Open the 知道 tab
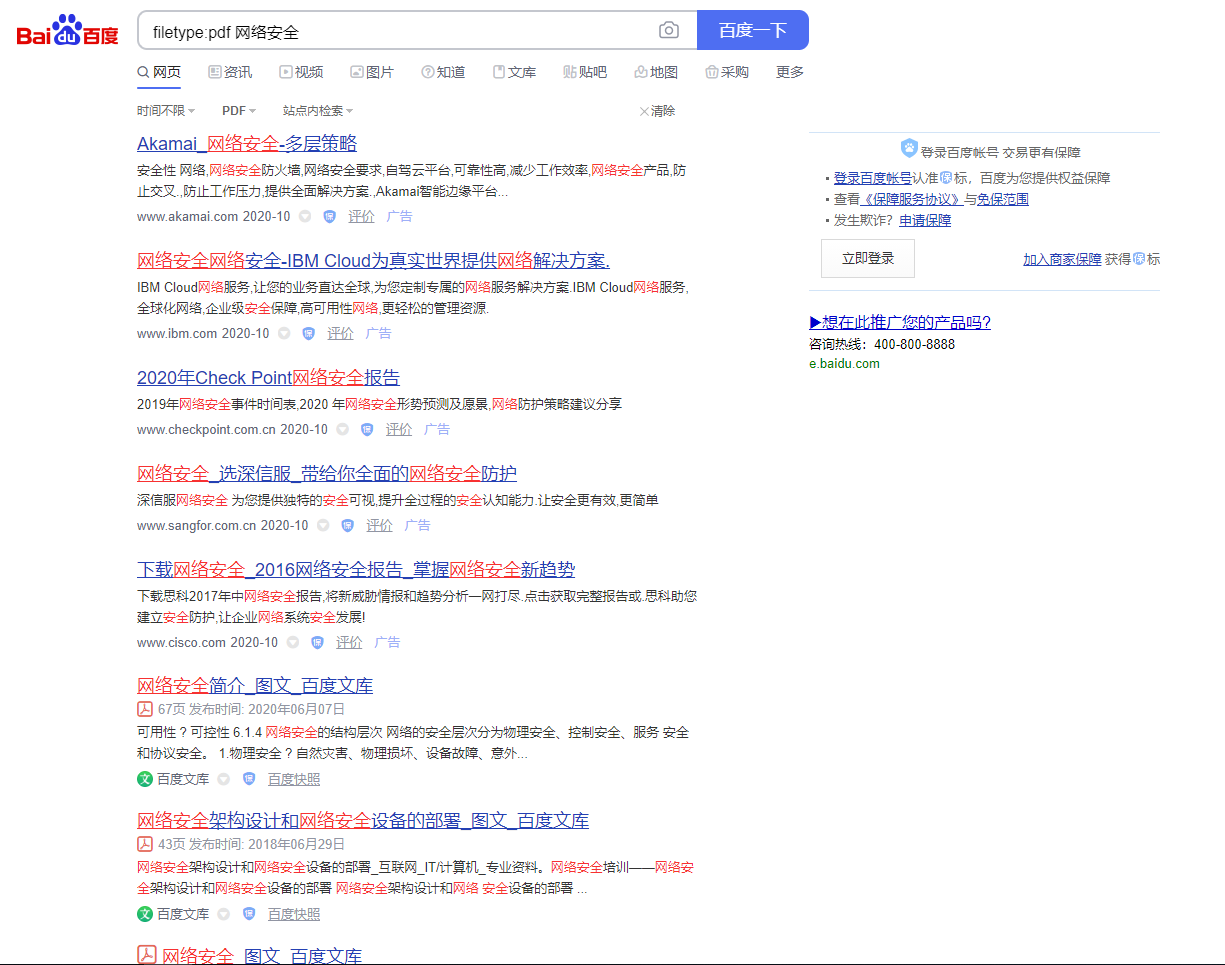The width and height of the screenshot is (1225, 965). pyautogui.click(x=443, y=72)
